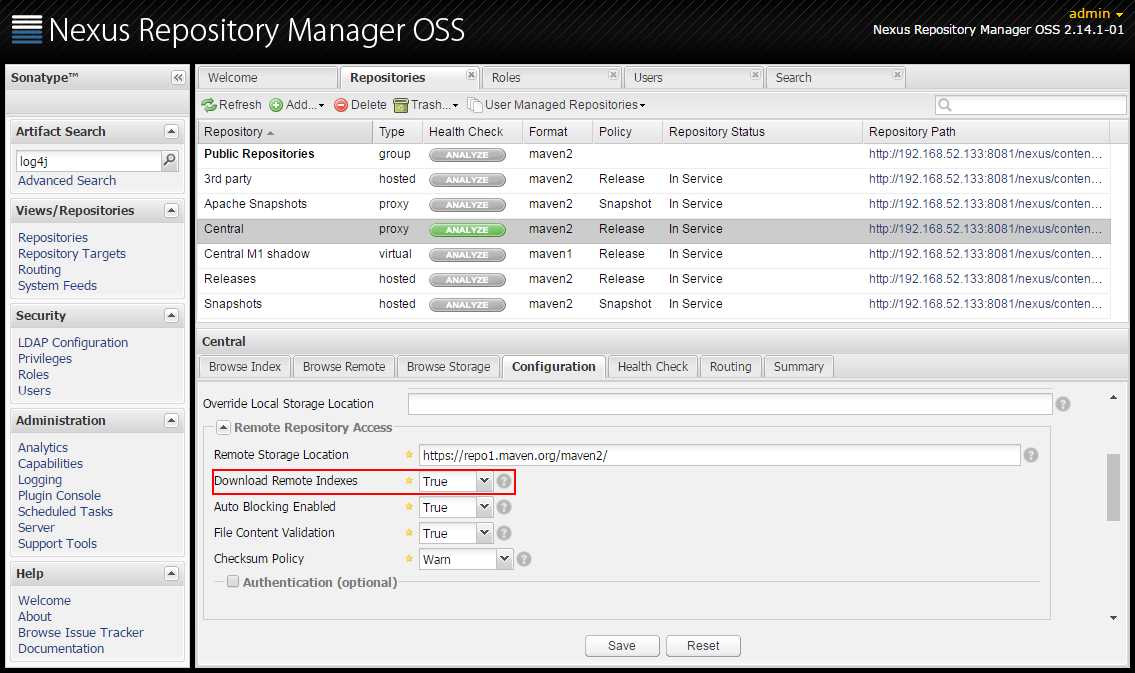Viewport: 1135px width, 673px height.
Task: Click help icon for Remote Storage Location
Action: coord(1031,455)
